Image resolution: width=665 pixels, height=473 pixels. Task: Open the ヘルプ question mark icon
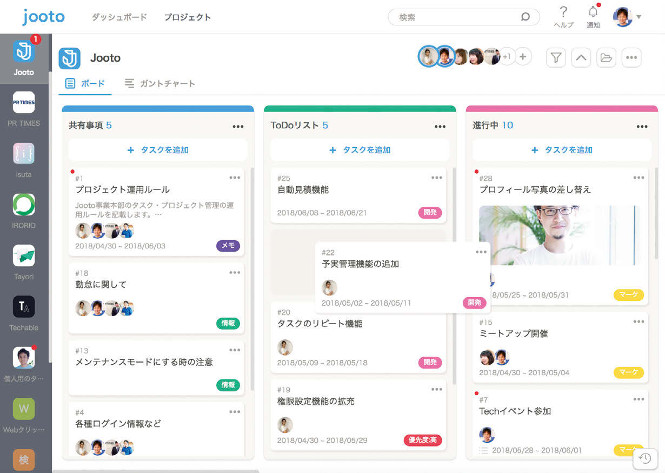pyautogui.click(x=563, y=12)
